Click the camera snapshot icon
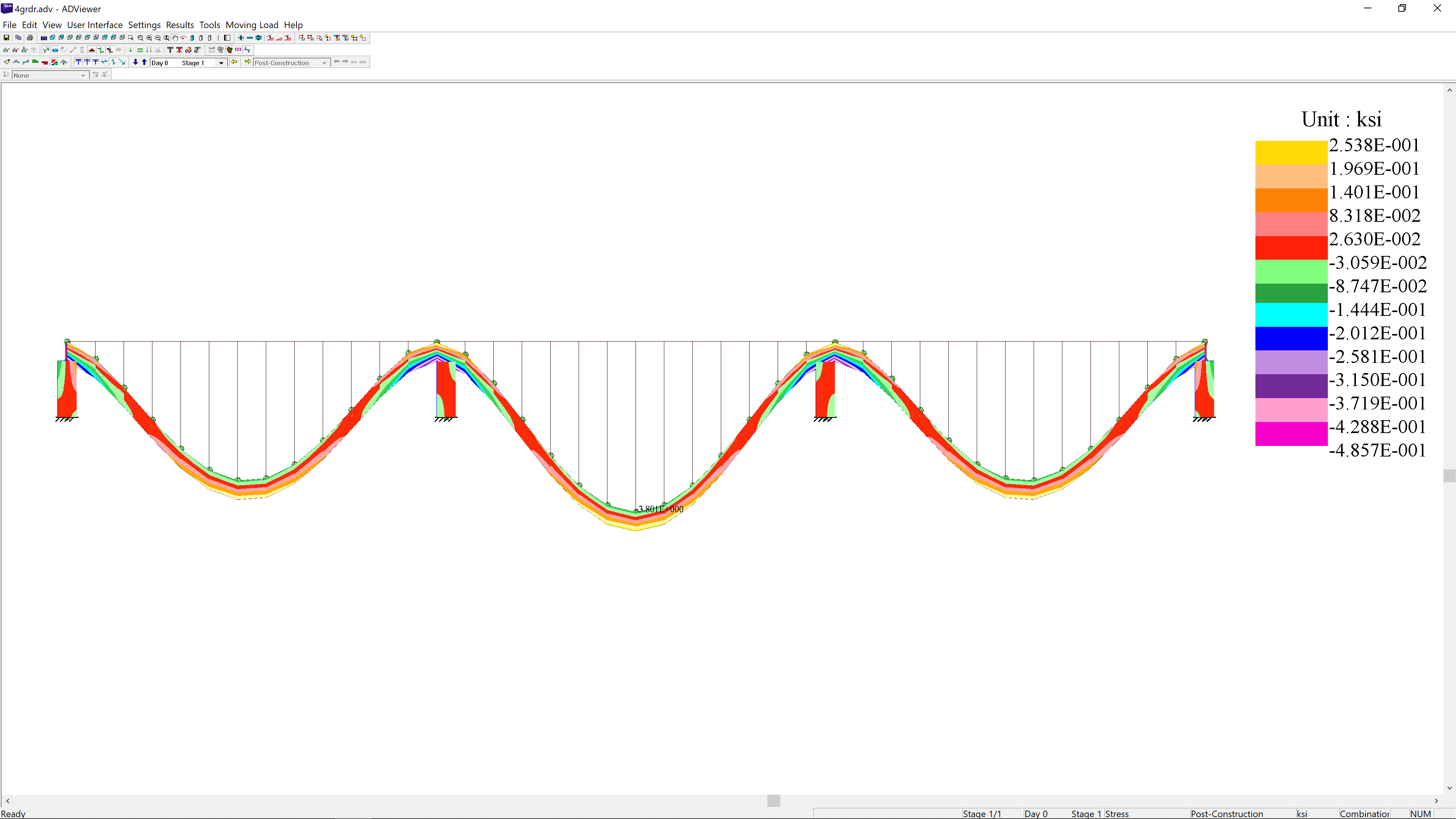The width and height of the screenshot is (1456, 819). 44,38
